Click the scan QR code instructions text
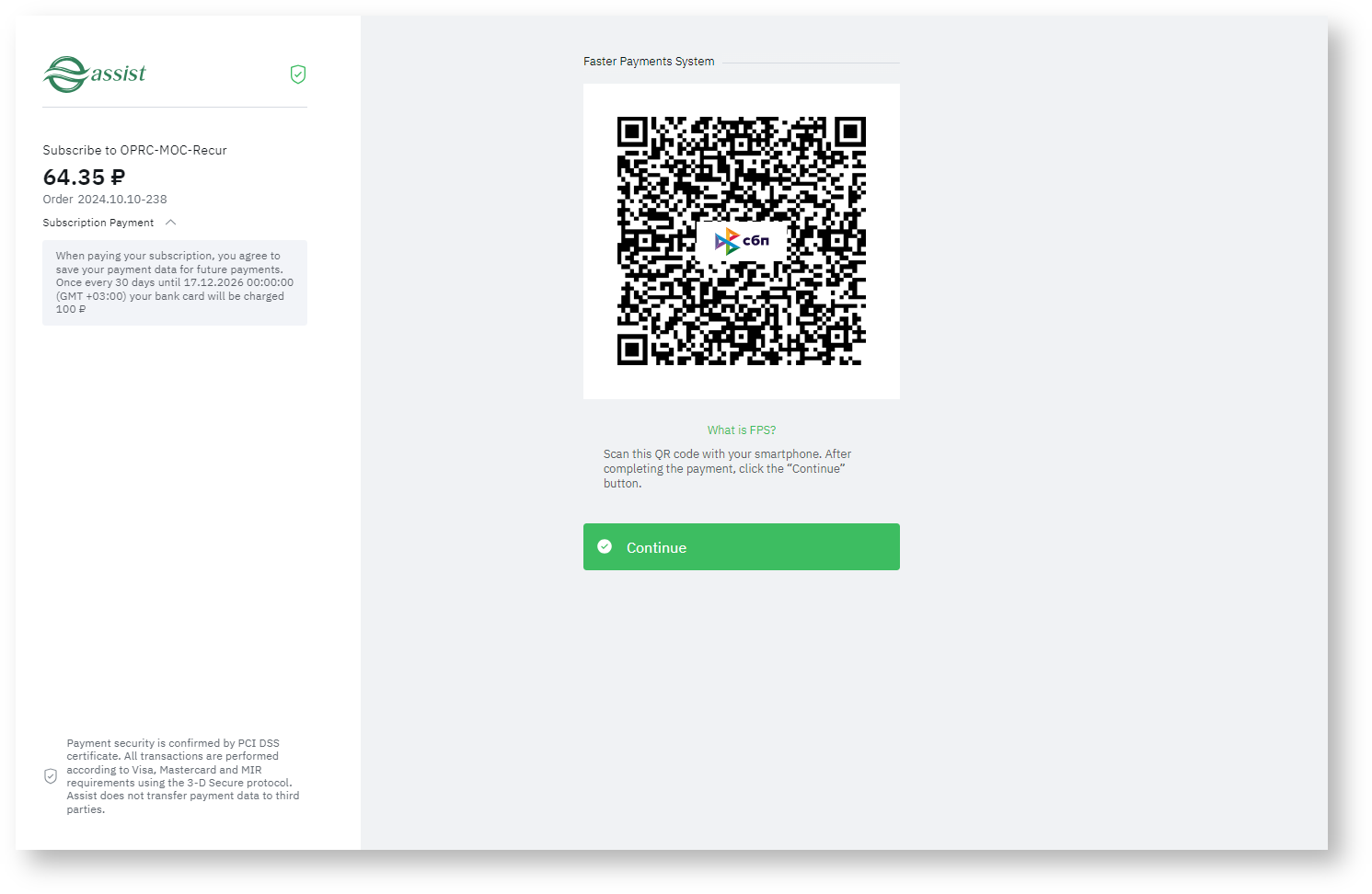The height and width of the screenshot is (894, 1372). point(728,468)
